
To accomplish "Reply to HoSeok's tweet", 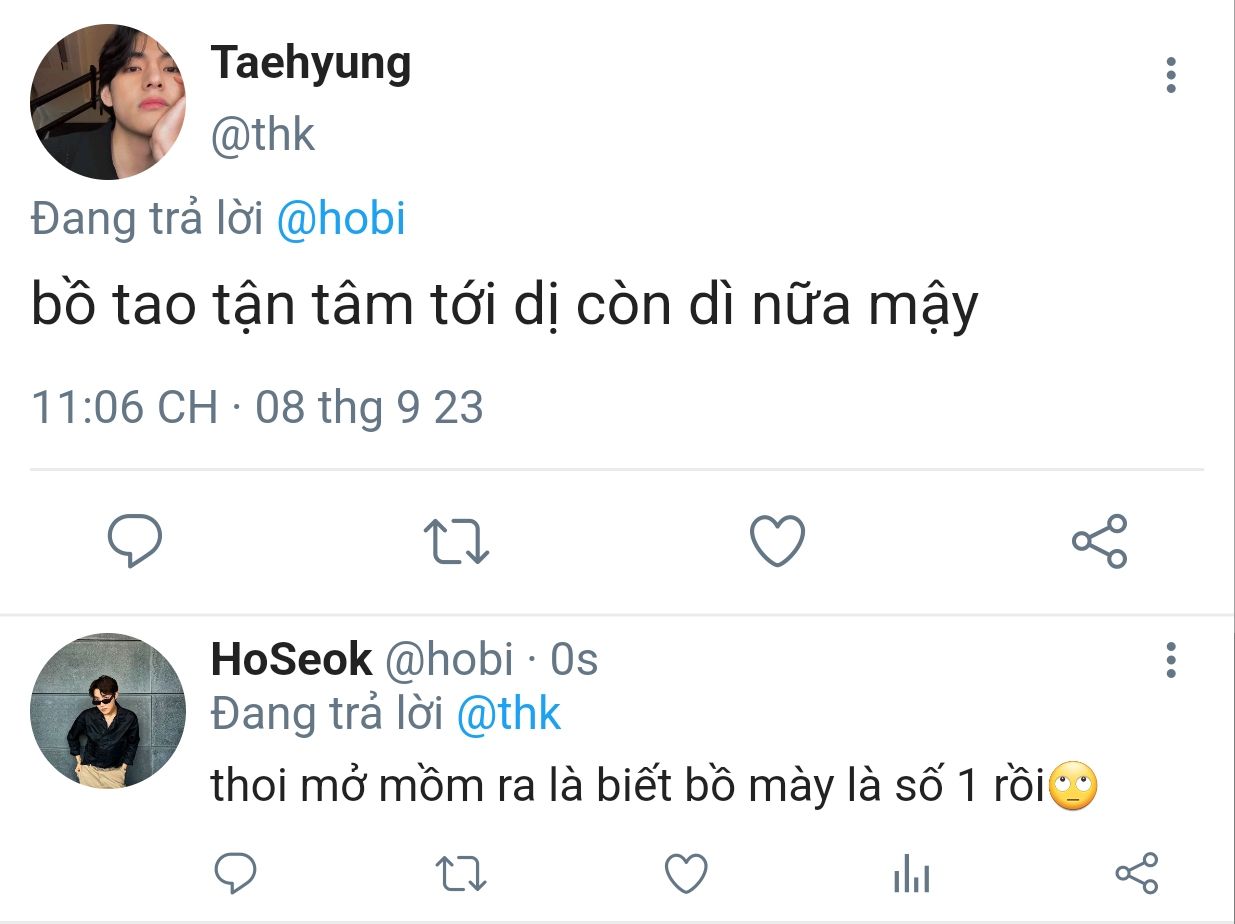I will (236, 873).
